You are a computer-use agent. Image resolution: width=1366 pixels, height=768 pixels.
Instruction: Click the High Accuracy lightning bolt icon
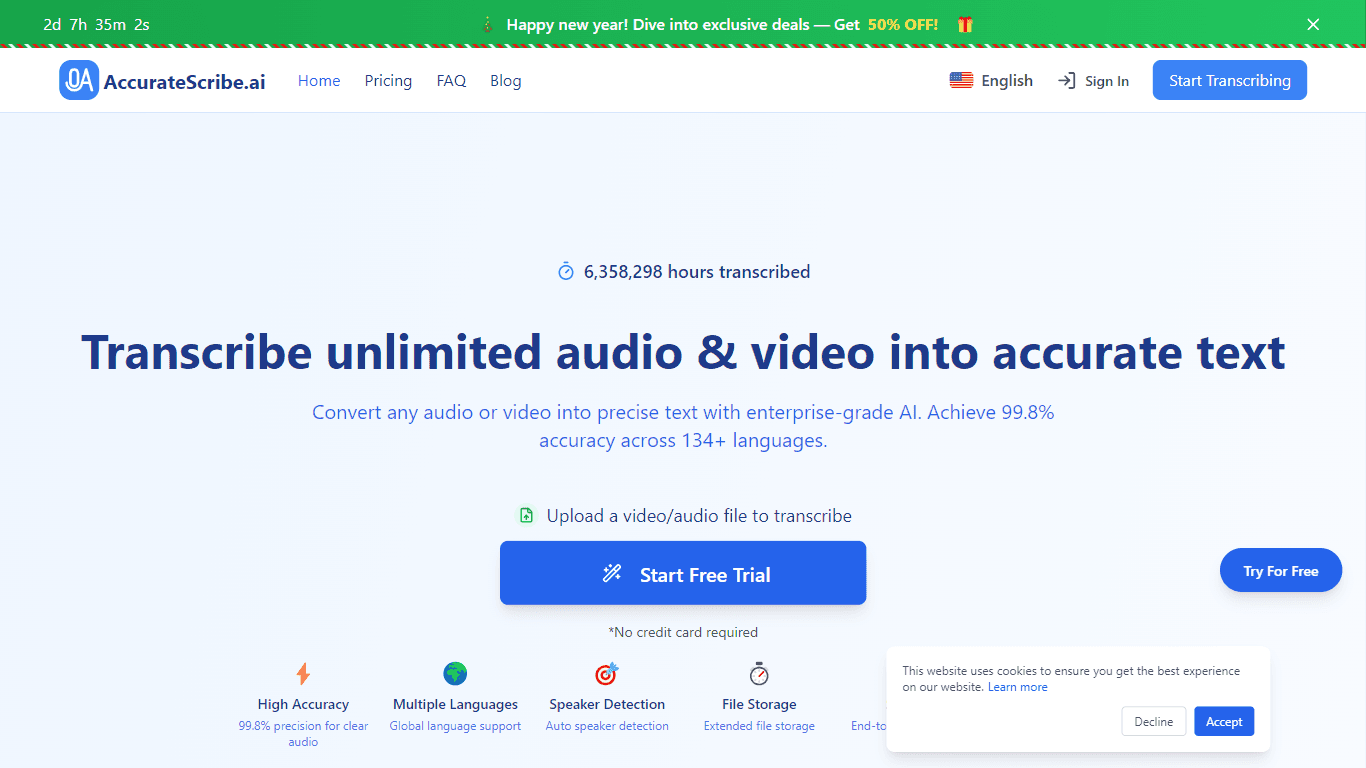coord(303,673)
